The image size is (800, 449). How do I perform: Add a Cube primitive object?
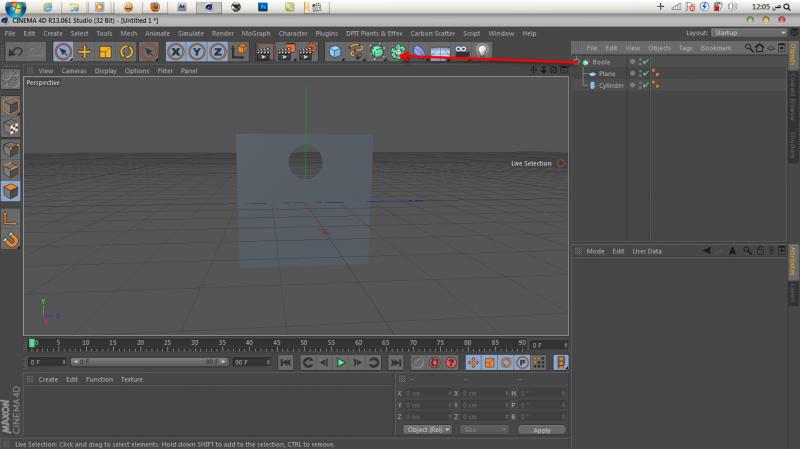coord(335,51)
